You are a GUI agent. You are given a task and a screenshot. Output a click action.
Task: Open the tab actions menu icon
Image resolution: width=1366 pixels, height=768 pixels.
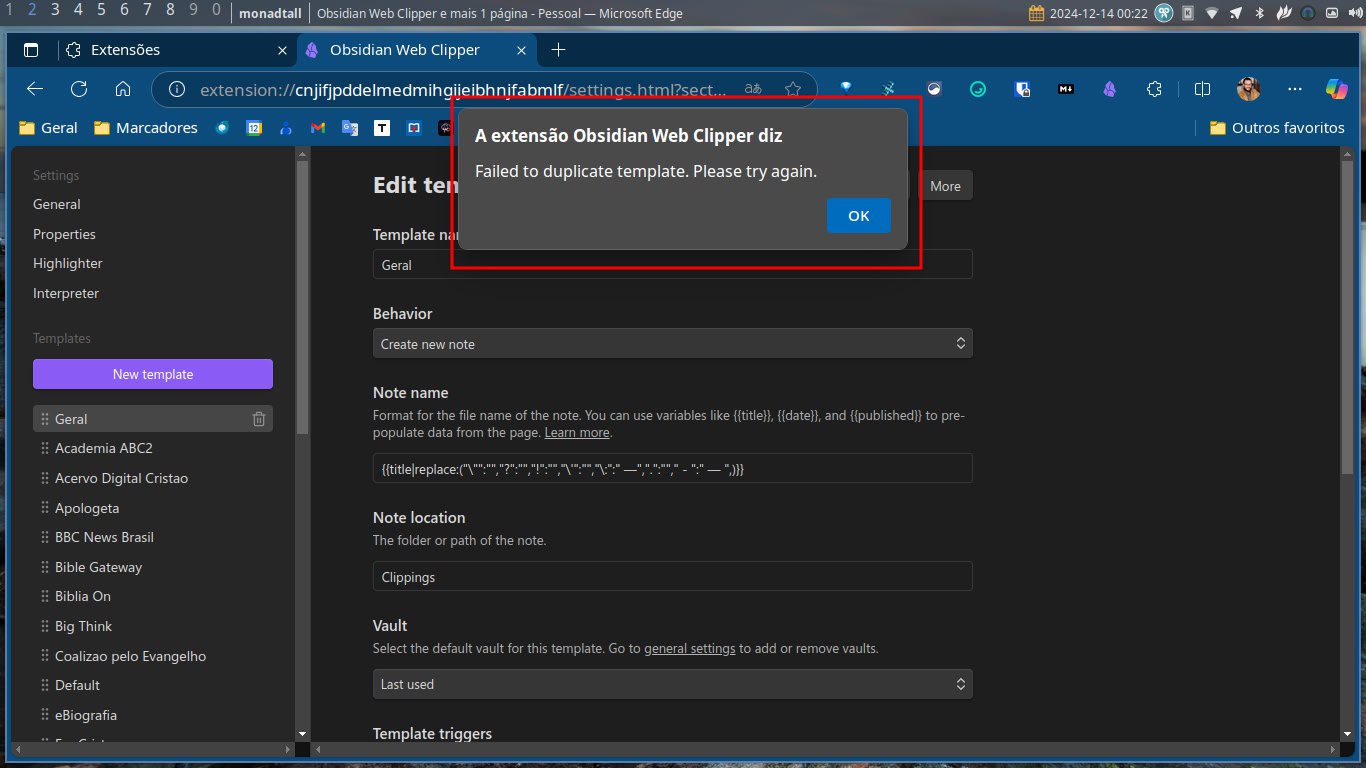pyautogui.click(x=31, y=49)
